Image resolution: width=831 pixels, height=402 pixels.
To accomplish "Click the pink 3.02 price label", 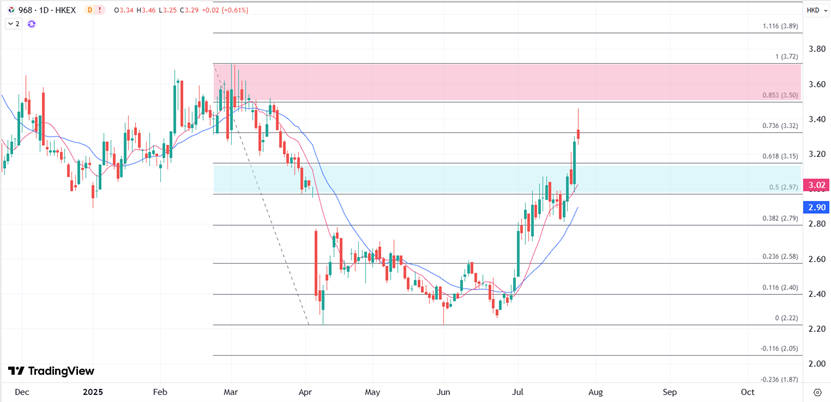I will [x=815, y=185].
